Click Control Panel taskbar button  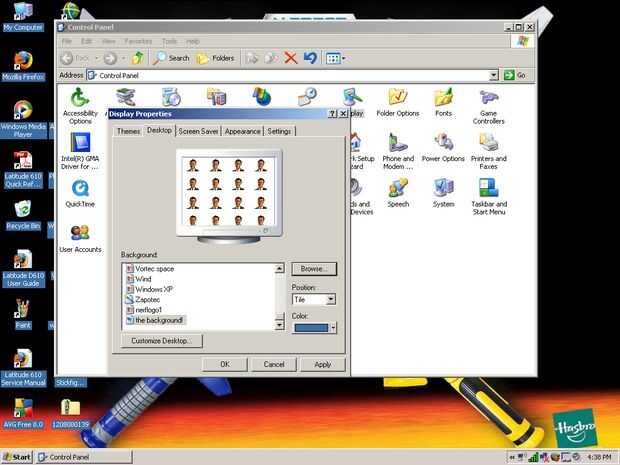83,457
